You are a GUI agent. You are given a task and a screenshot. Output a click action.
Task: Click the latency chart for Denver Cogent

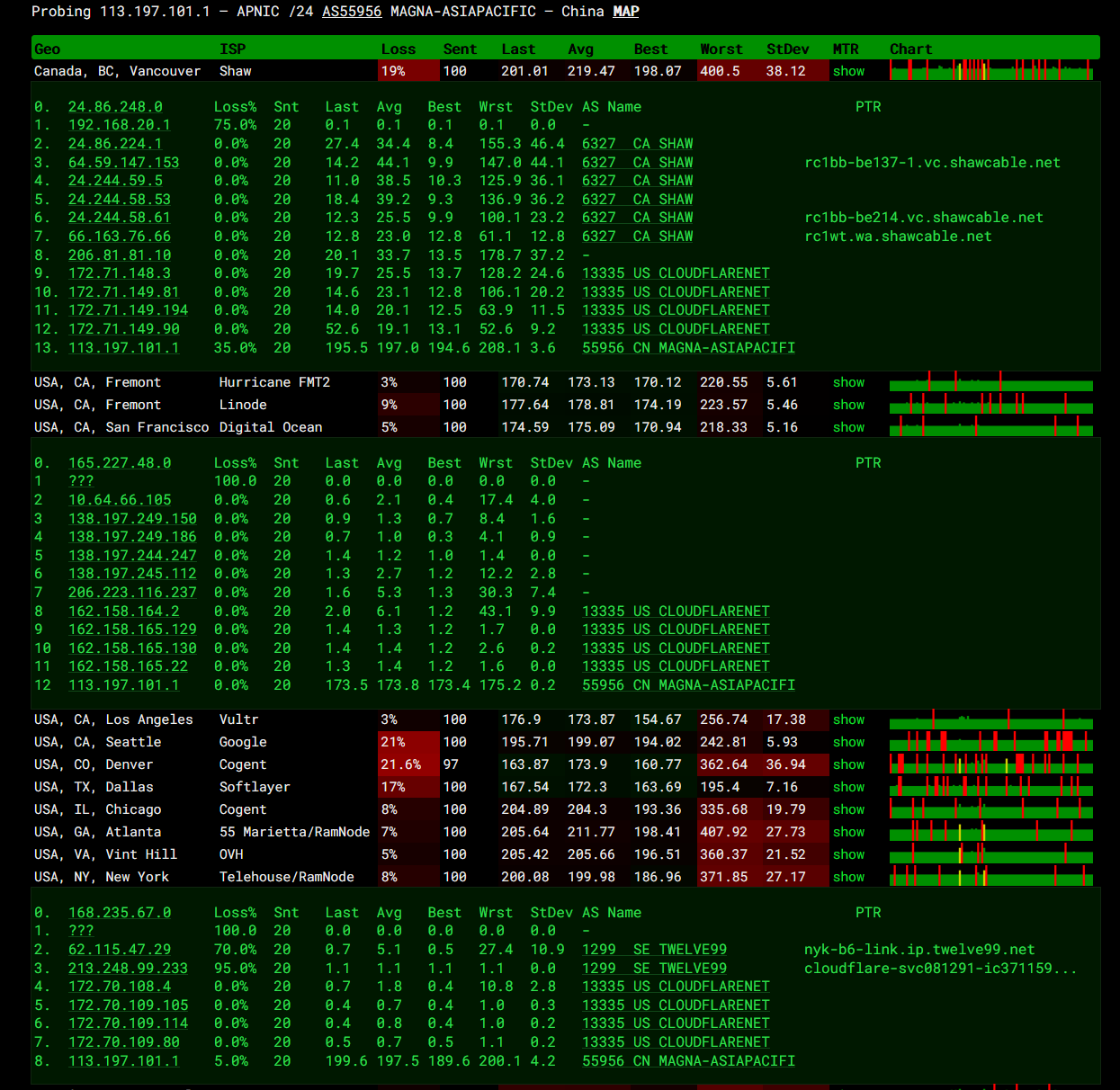click(x=990, y=764)
